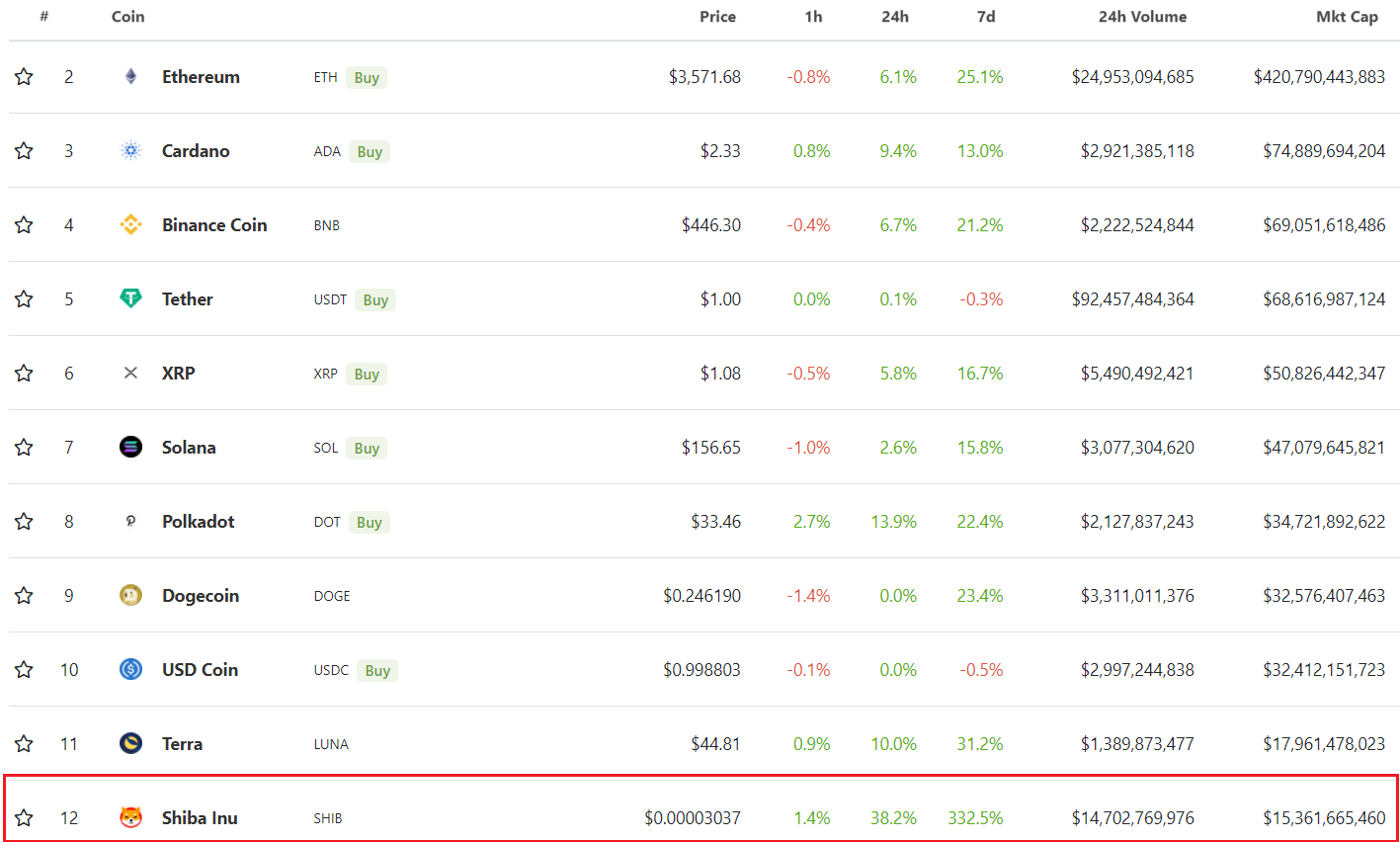Image resolution: width=1400 pixels, height=842 pixels.
Task: Sort table by rank # column
Action: (x=44, y=17)
